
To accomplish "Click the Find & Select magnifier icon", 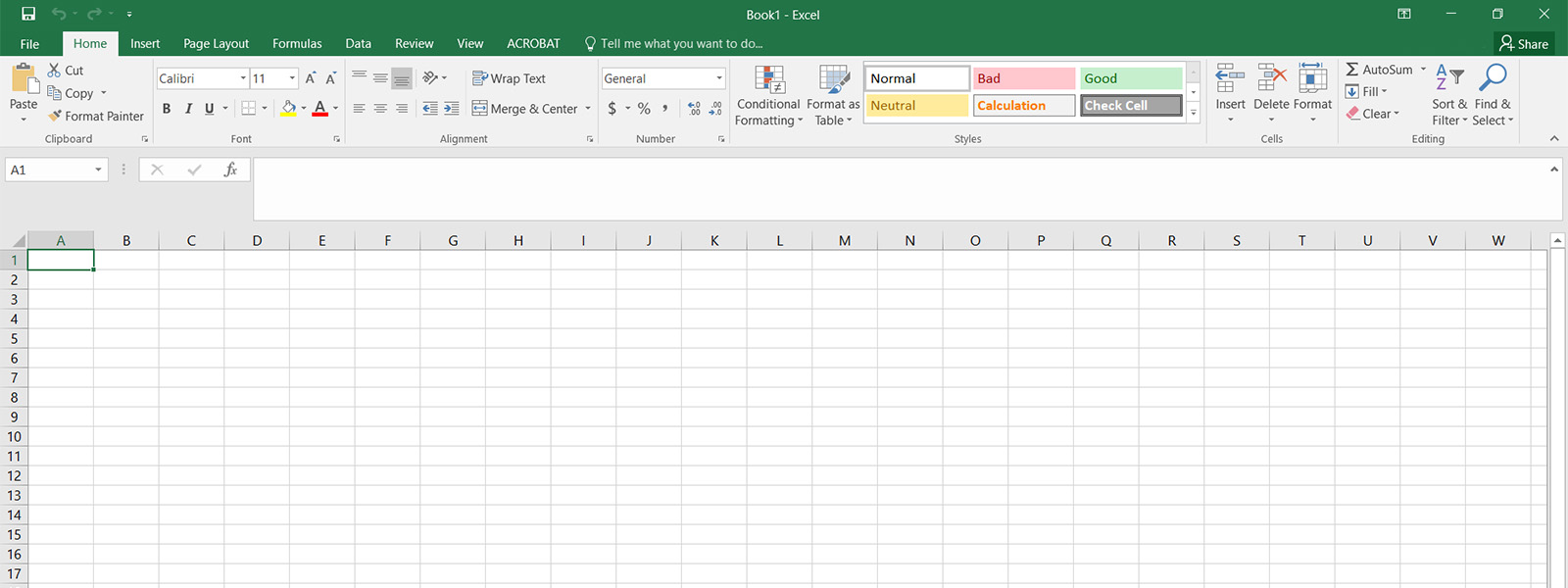I will [1493, 78].
